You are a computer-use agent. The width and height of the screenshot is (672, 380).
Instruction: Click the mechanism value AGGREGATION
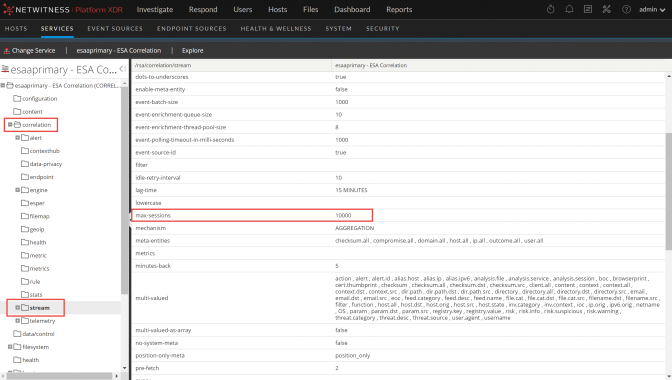coord(354,228)
